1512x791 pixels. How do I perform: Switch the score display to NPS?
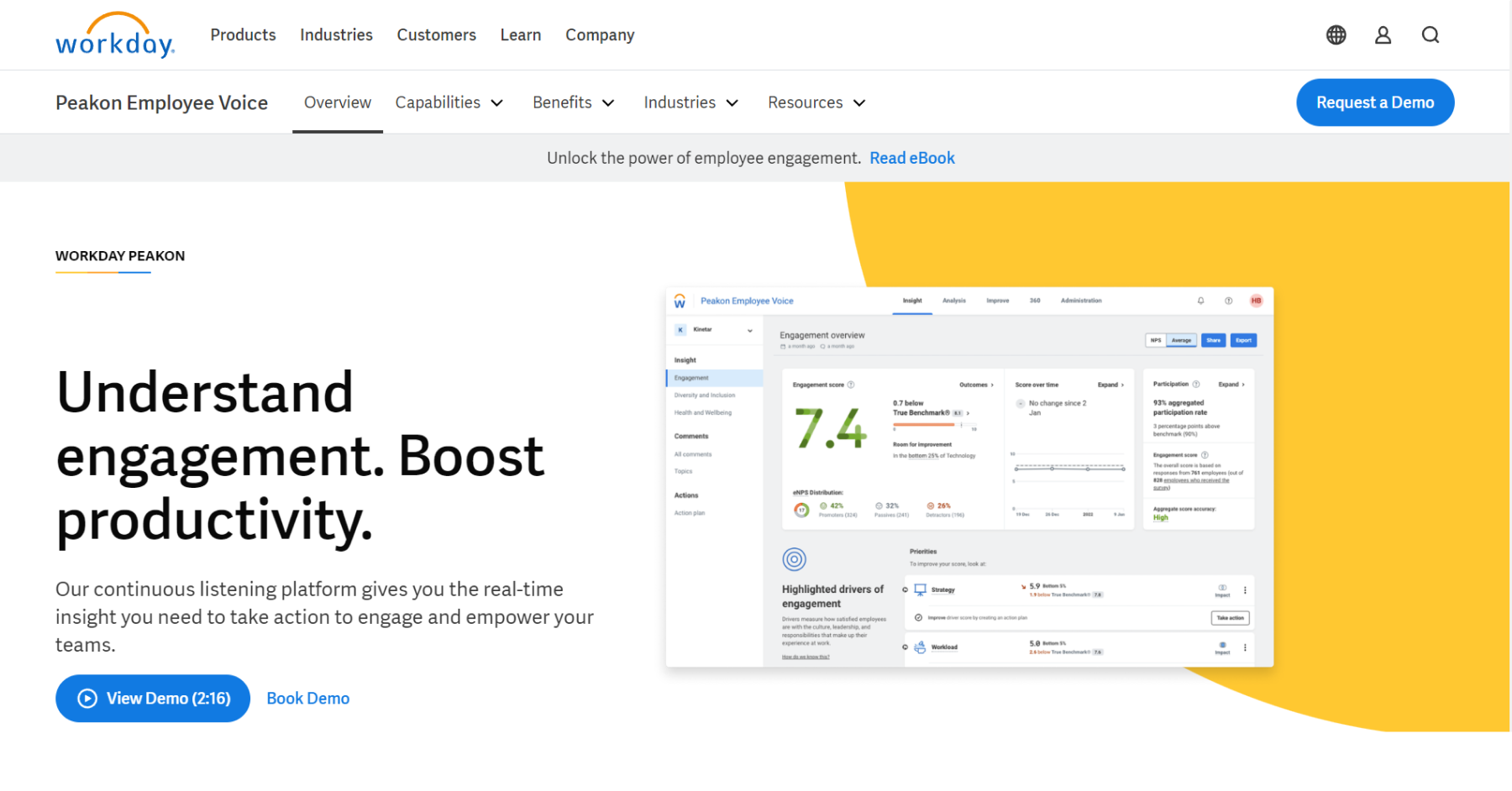pyautogui.click(x=1157, y=340)
